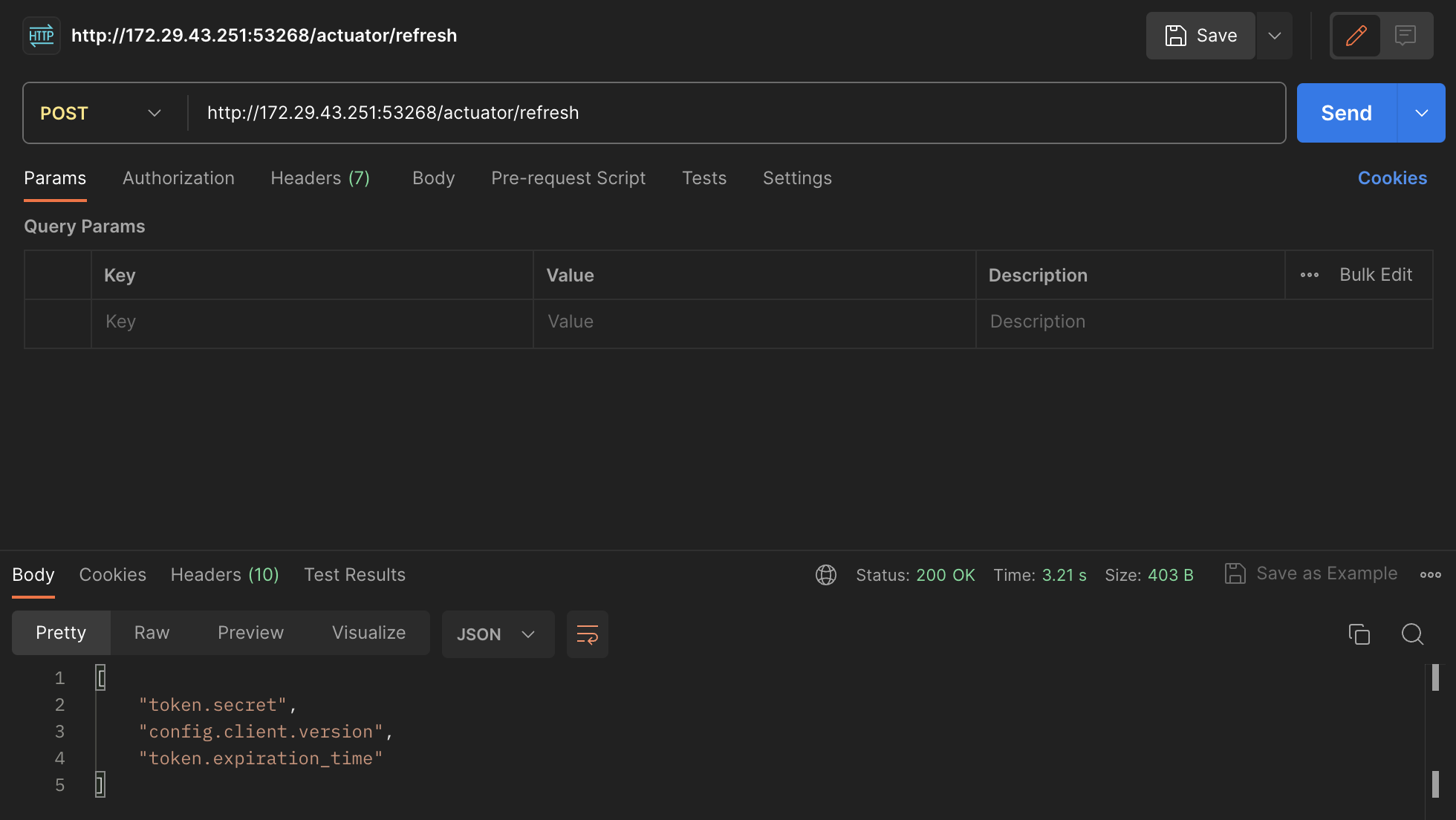Screen dimensions: 1456x820
Task: Open the Pre-request Script tab
Action: (568, 178)
